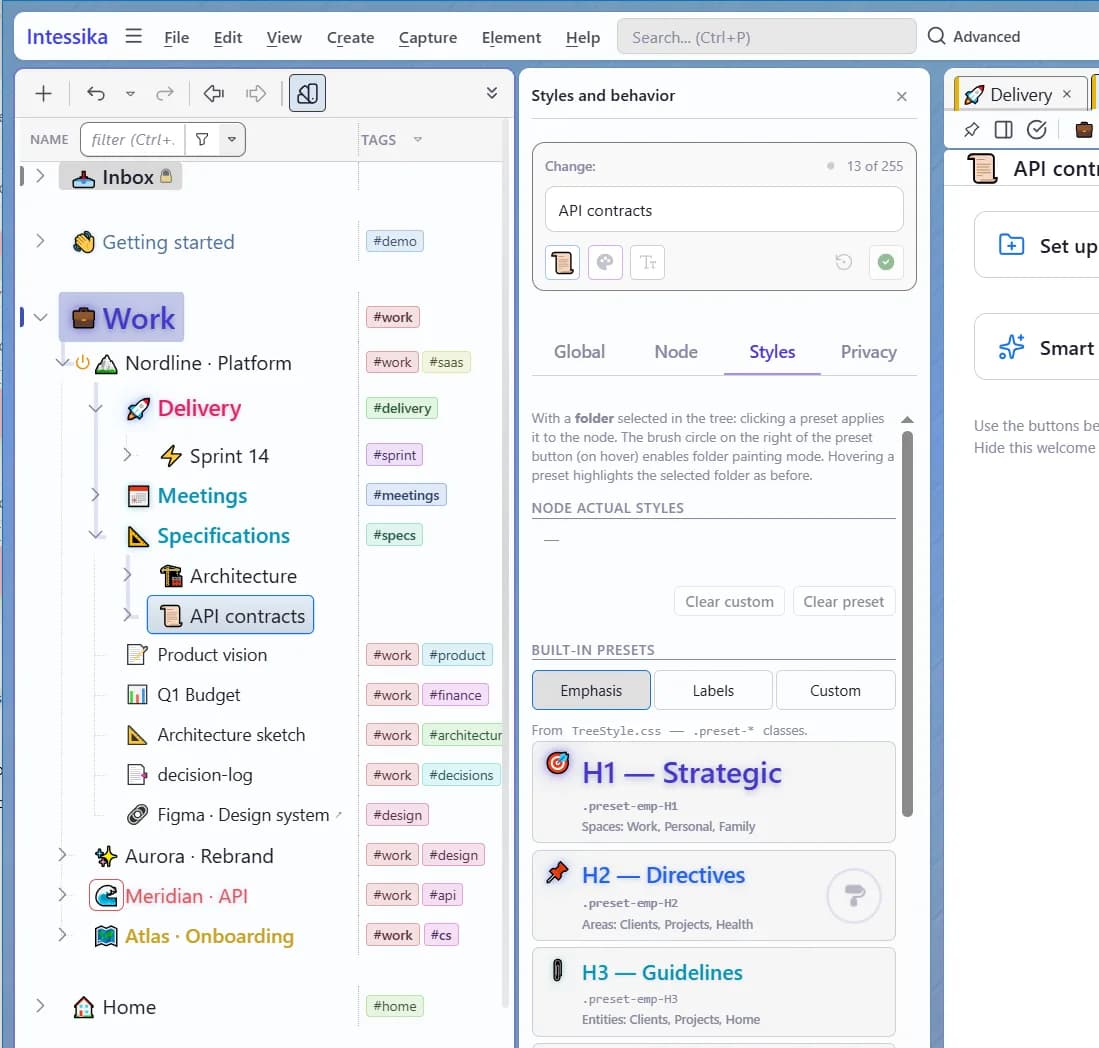
Task: Click the Clear preset button
Action: [844, 601]
